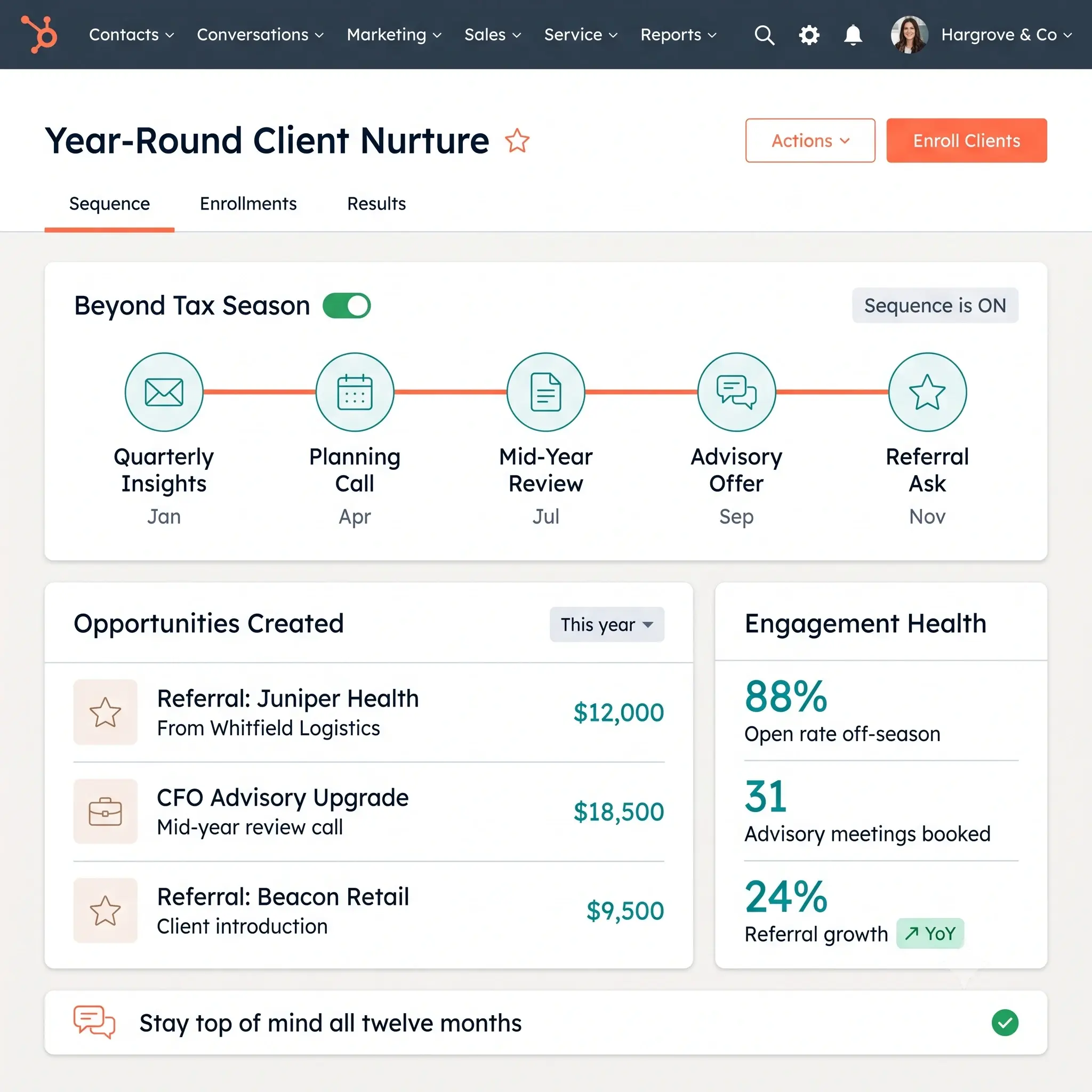Click 'Advisory meetings booked' label
The height and width of the screenshot is (1092, 1092).
[x=867, y=834]
